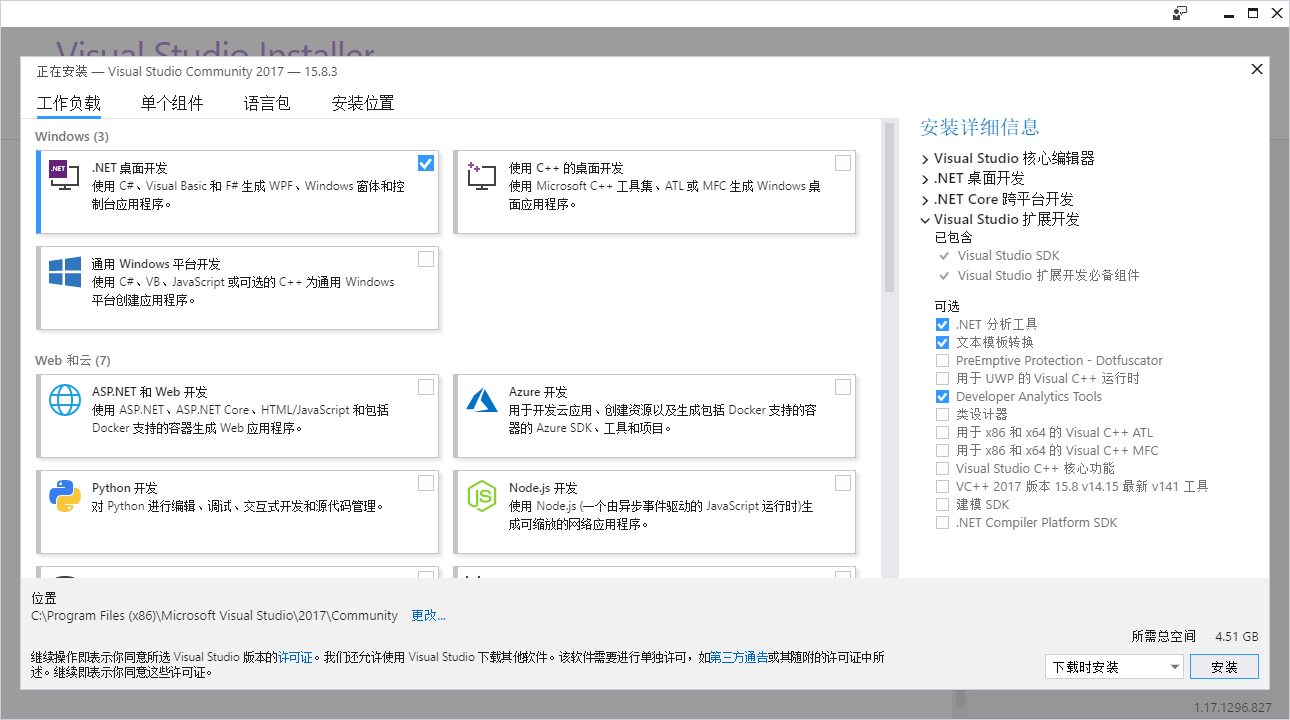Click the 安装详细信息 heading
Viewport: 1290px width, 720px height.
980,127
